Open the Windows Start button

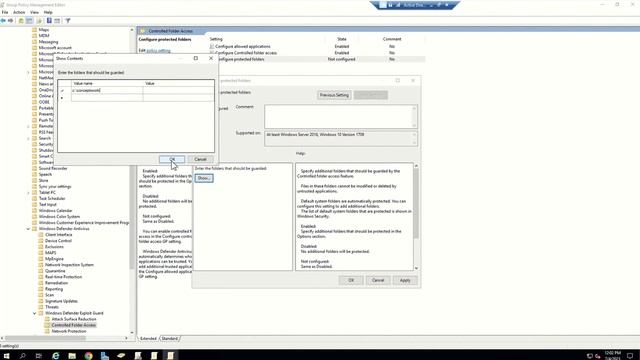tap(7, 356)
